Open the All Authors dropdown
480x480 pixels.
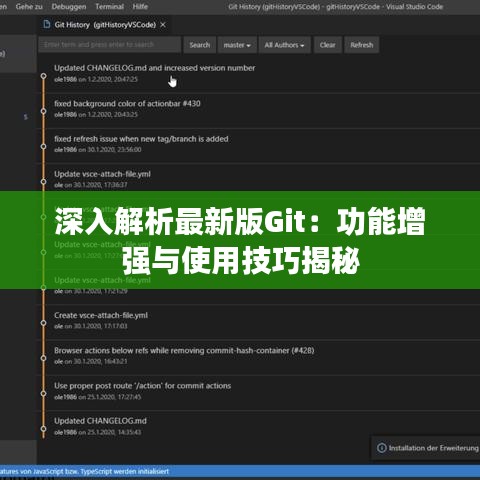(284, 45)
